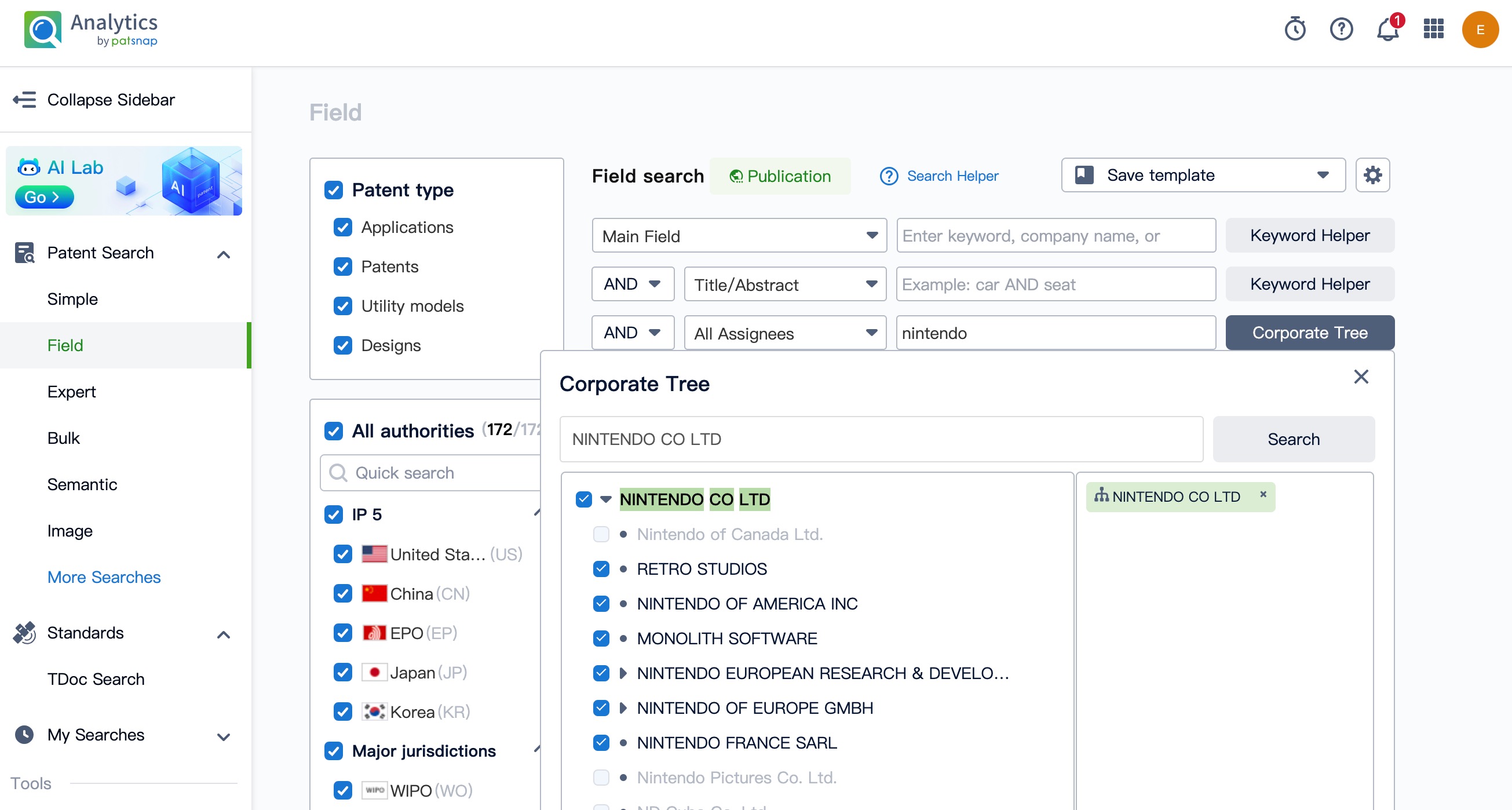Click the Collapse Sidebar arrow icon

25,100
